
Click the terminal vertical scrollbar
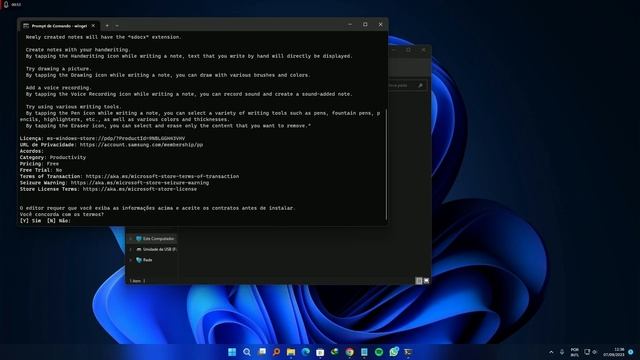386,163
